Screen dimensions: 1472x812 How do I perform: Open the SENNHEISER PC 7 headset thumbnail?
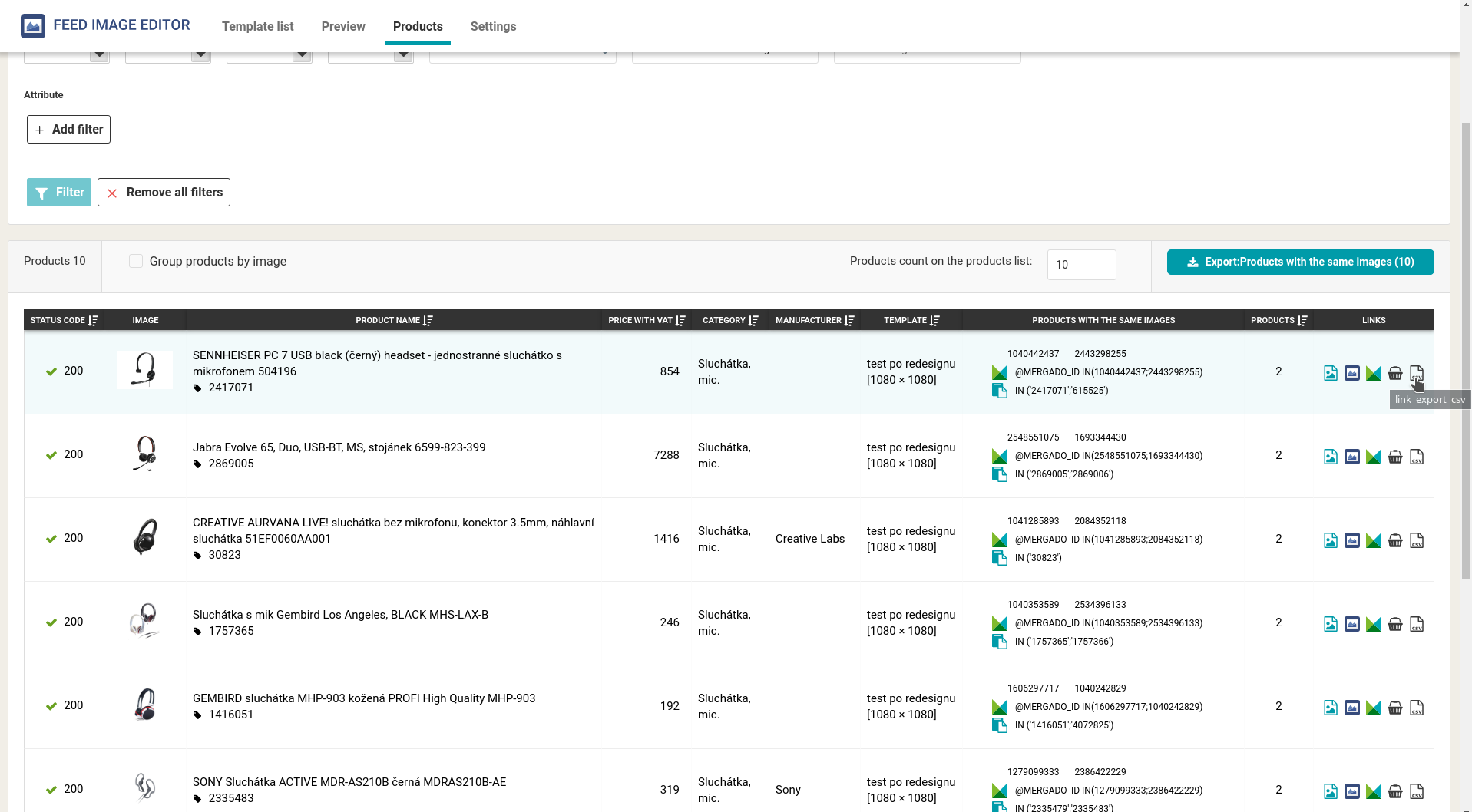click(x=145, y=370)
